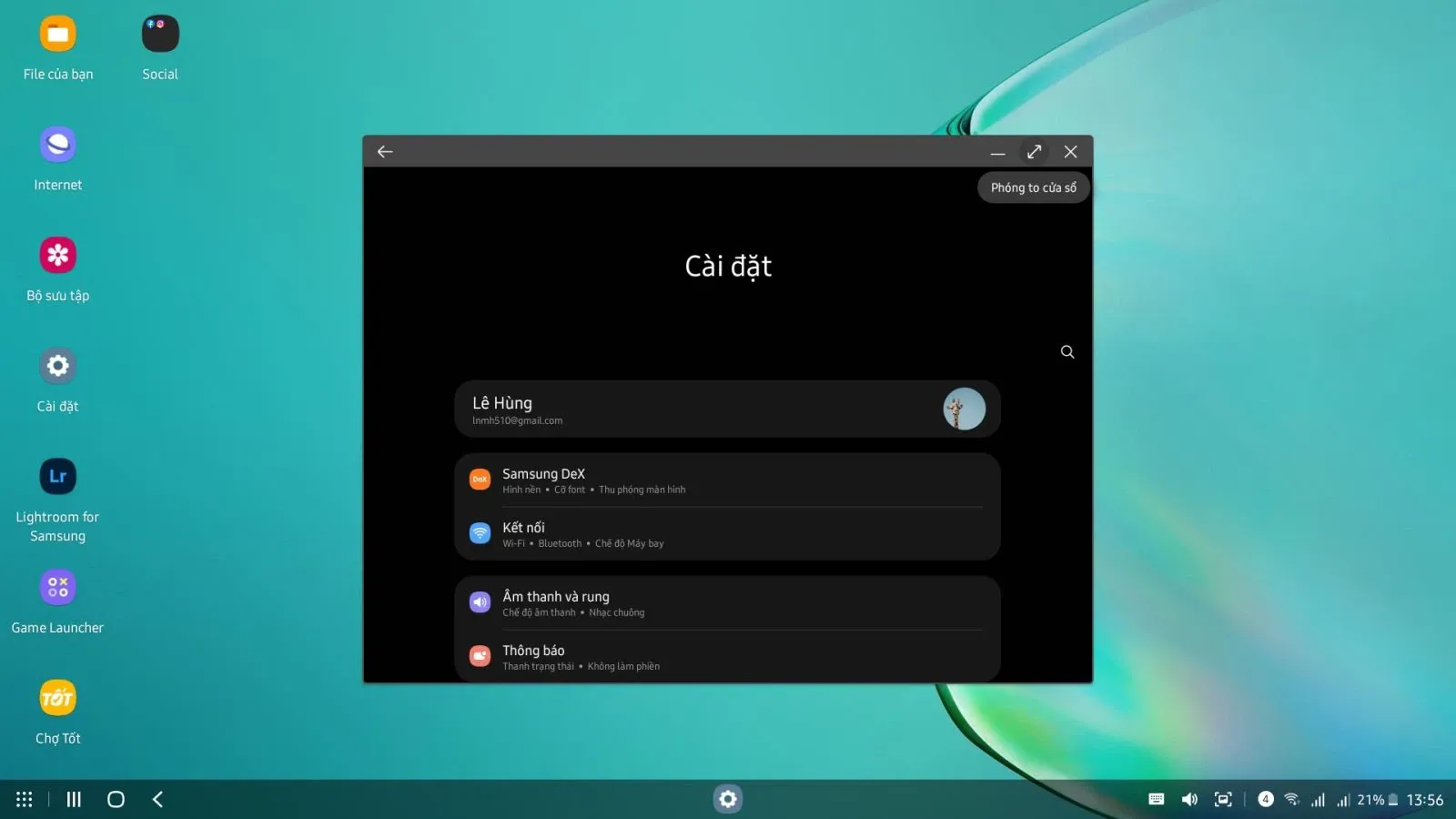
Task: Click the Wi-Fi status icon
Action: pos(1292,800)
